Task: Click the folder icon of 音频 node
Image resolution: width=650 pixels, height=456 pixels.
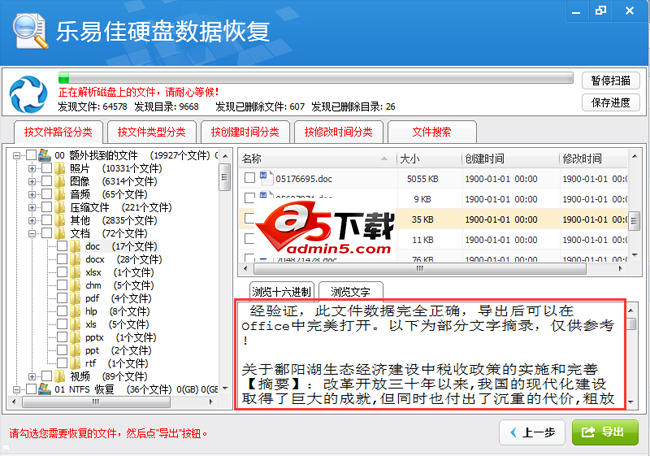Action: pos(60,194)
